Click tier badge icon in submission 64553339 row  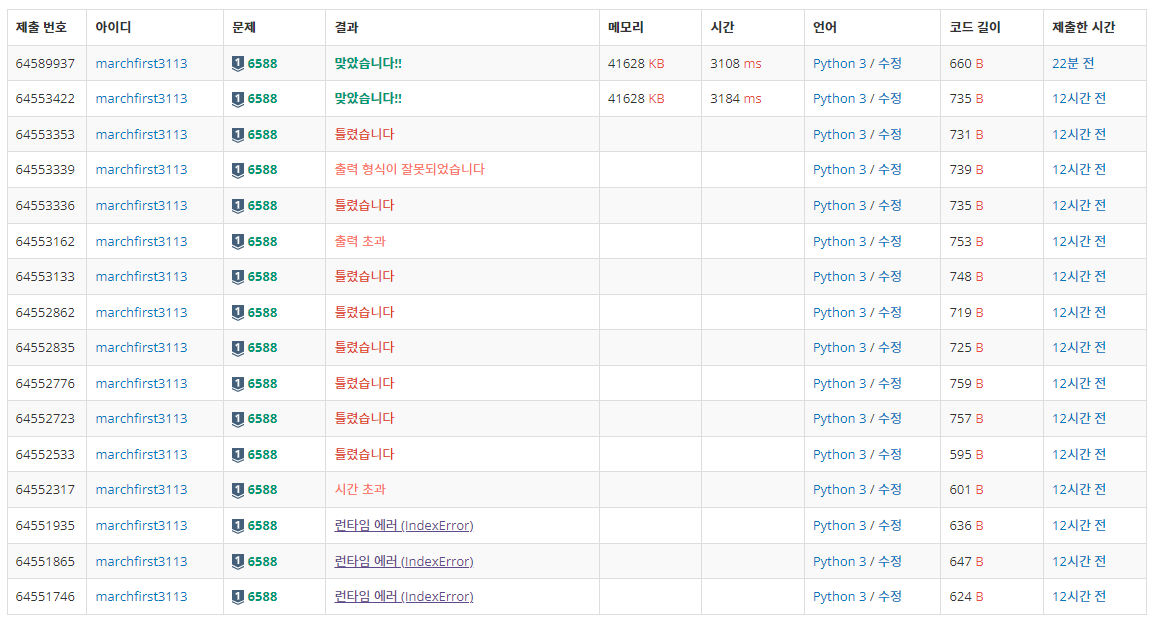click(x=238, y=170)
